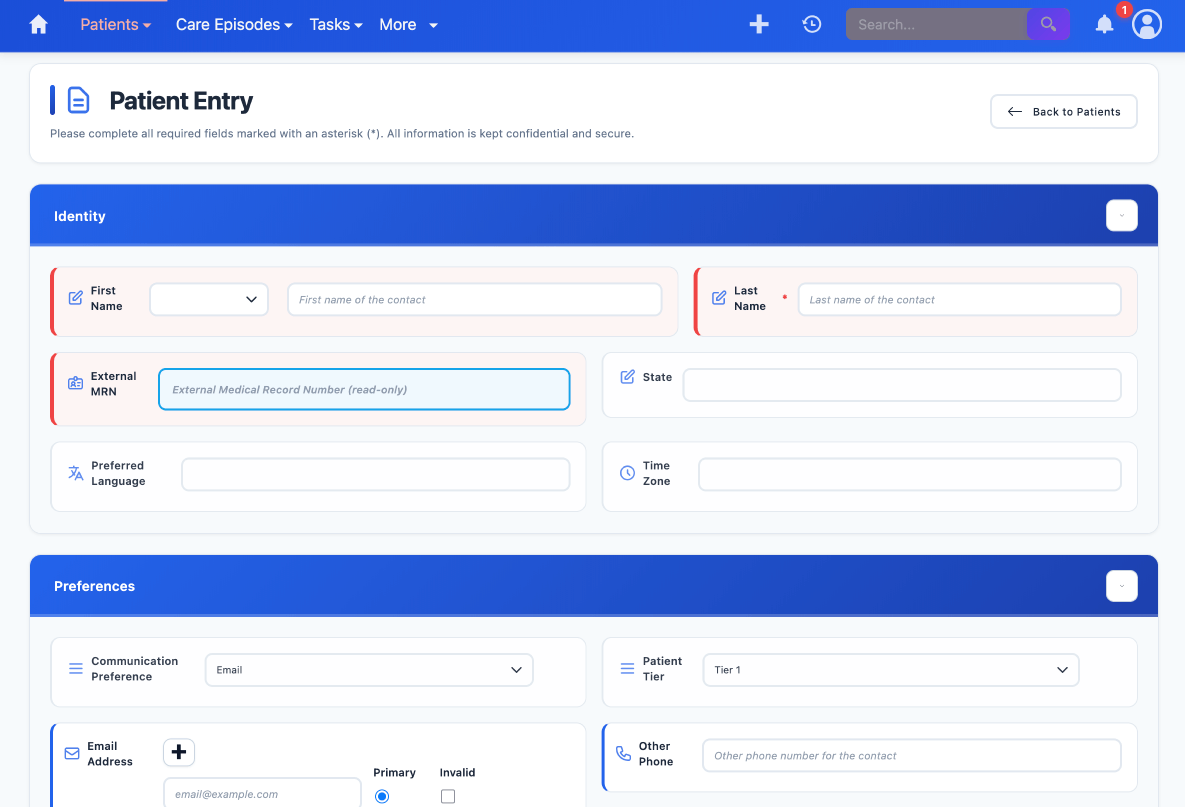
Task: Click the user profile account icon
Action: click(x=1147, y=24)
